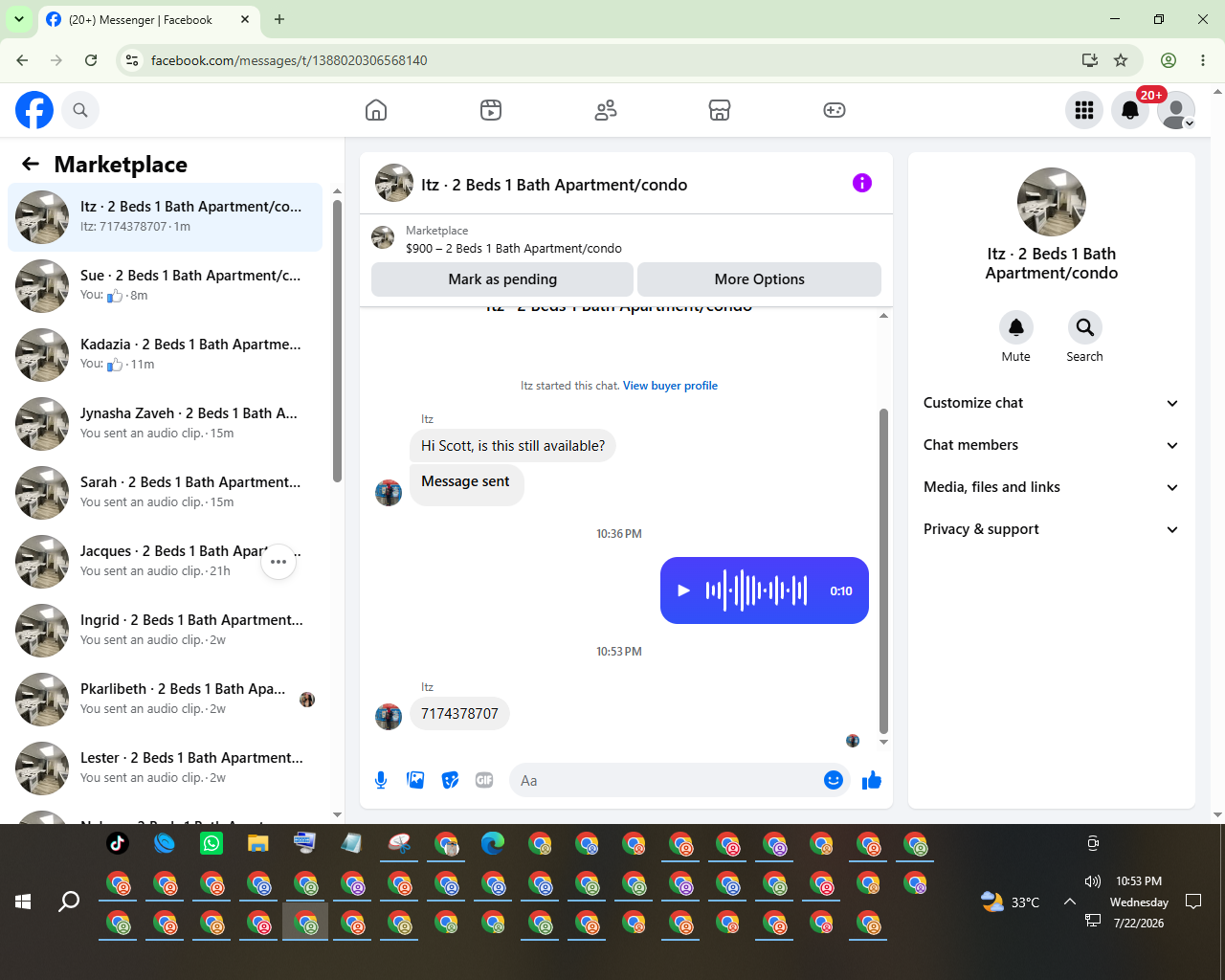Image resolution: width=1225 pixels, height=980 pixels.
Task: Bookmark this page with the star icon
Action: pyautogui.click(x=1121, y=60)
